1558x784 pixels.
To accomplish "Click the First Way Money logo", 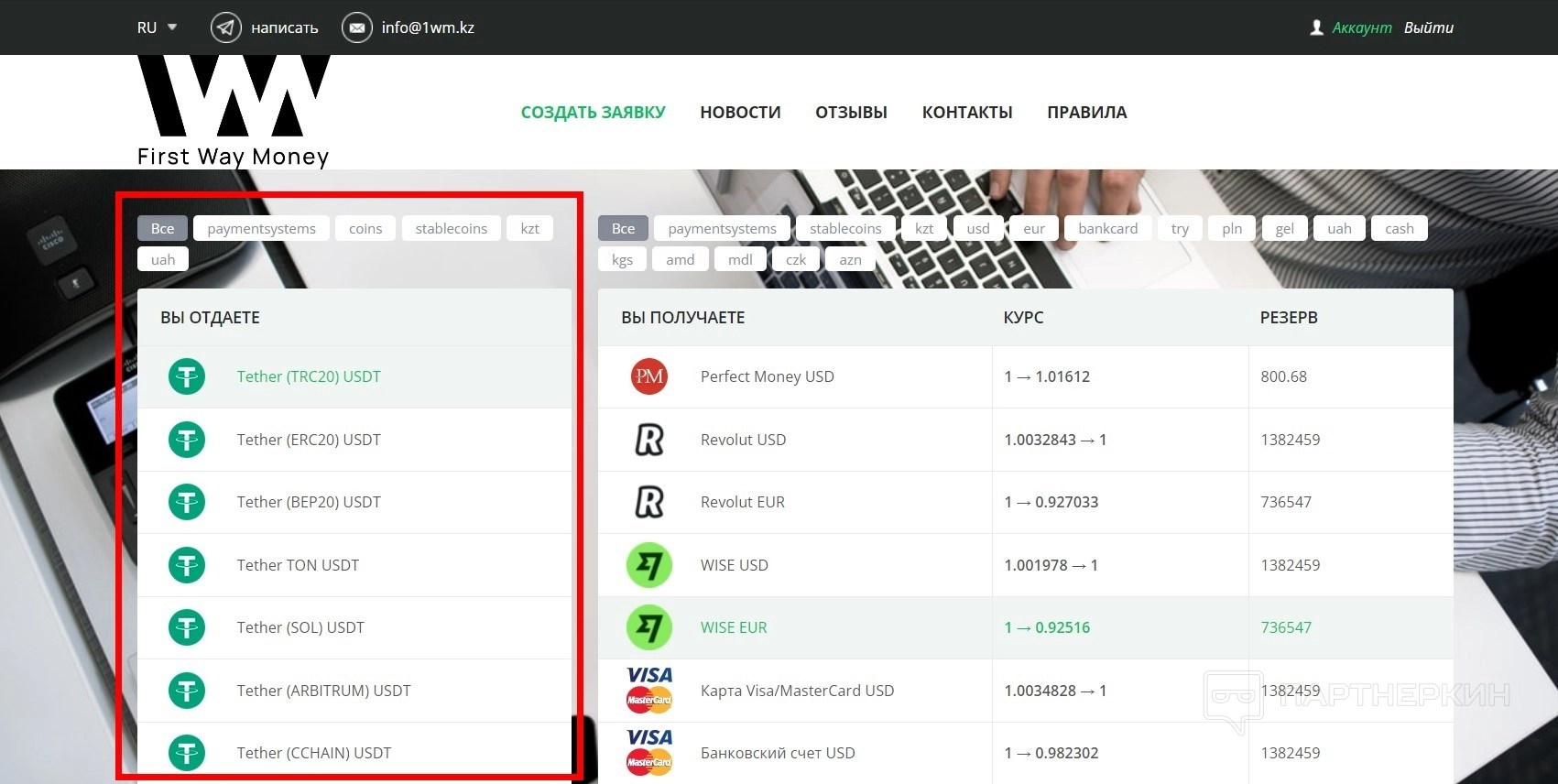I will 234,112.
